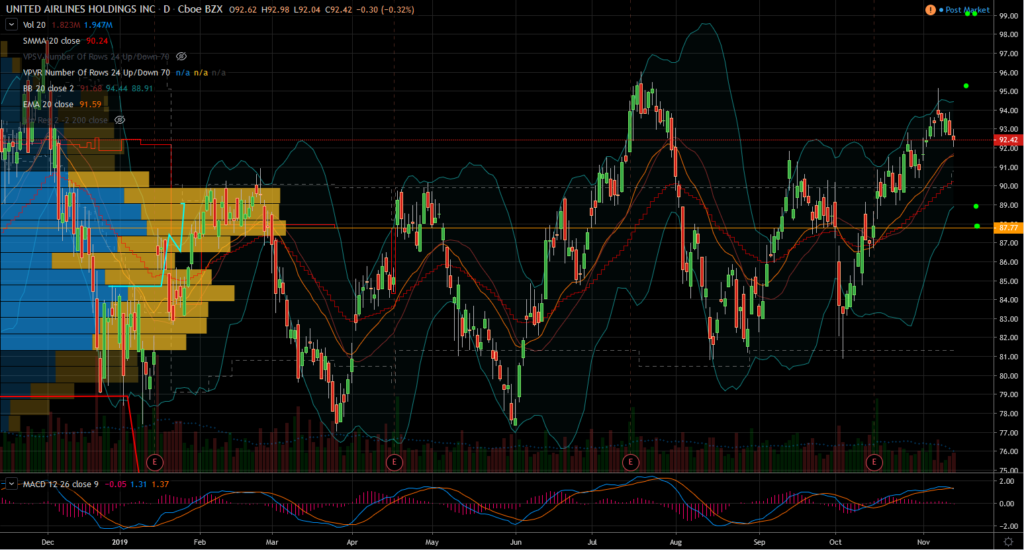Click the 80.00 price axis label
1024x550 pixels.
tap(1008, 376)
